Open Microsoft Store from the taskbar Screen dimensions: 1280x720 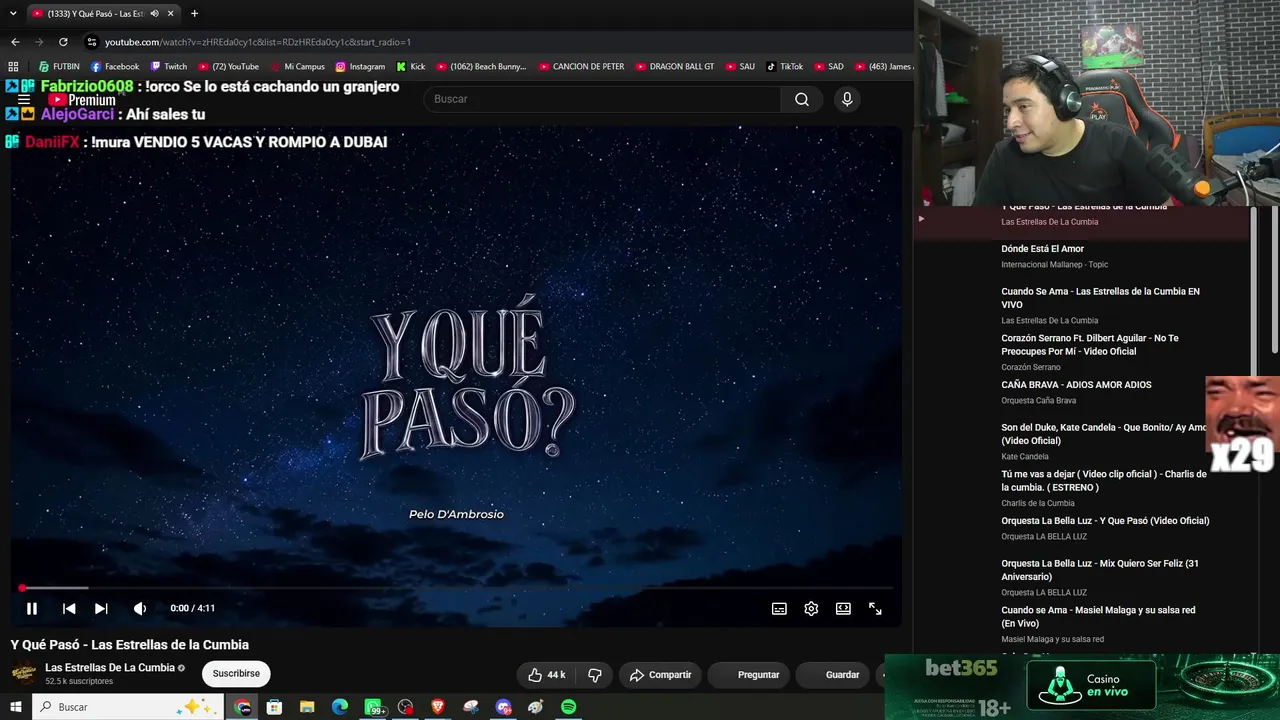(x=274, y=707)
